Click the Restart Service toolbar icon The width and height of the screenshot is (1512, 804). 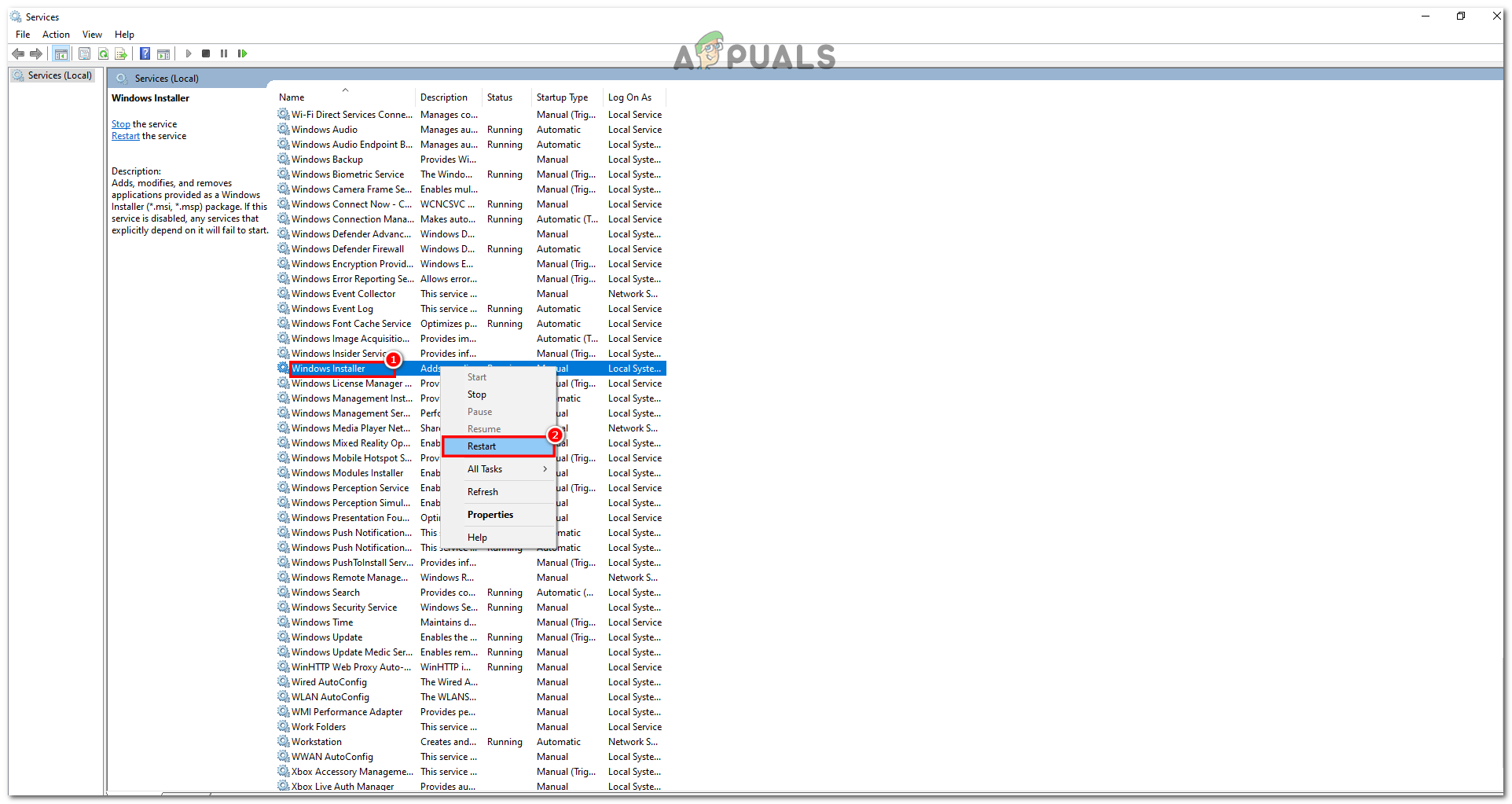[243, 53]
